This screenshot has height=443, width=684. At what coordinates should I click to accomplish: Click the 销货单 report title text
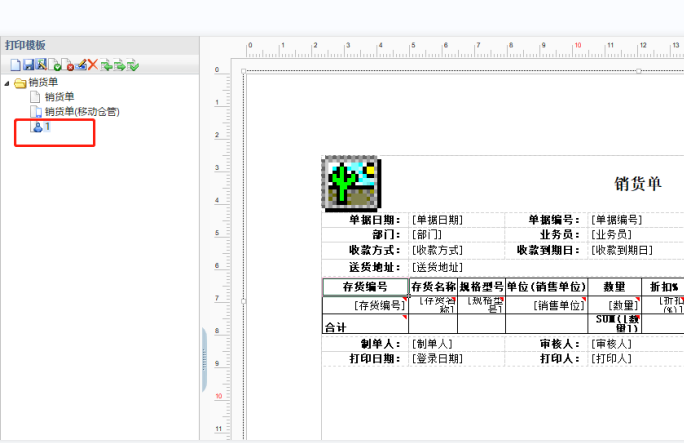638,184
